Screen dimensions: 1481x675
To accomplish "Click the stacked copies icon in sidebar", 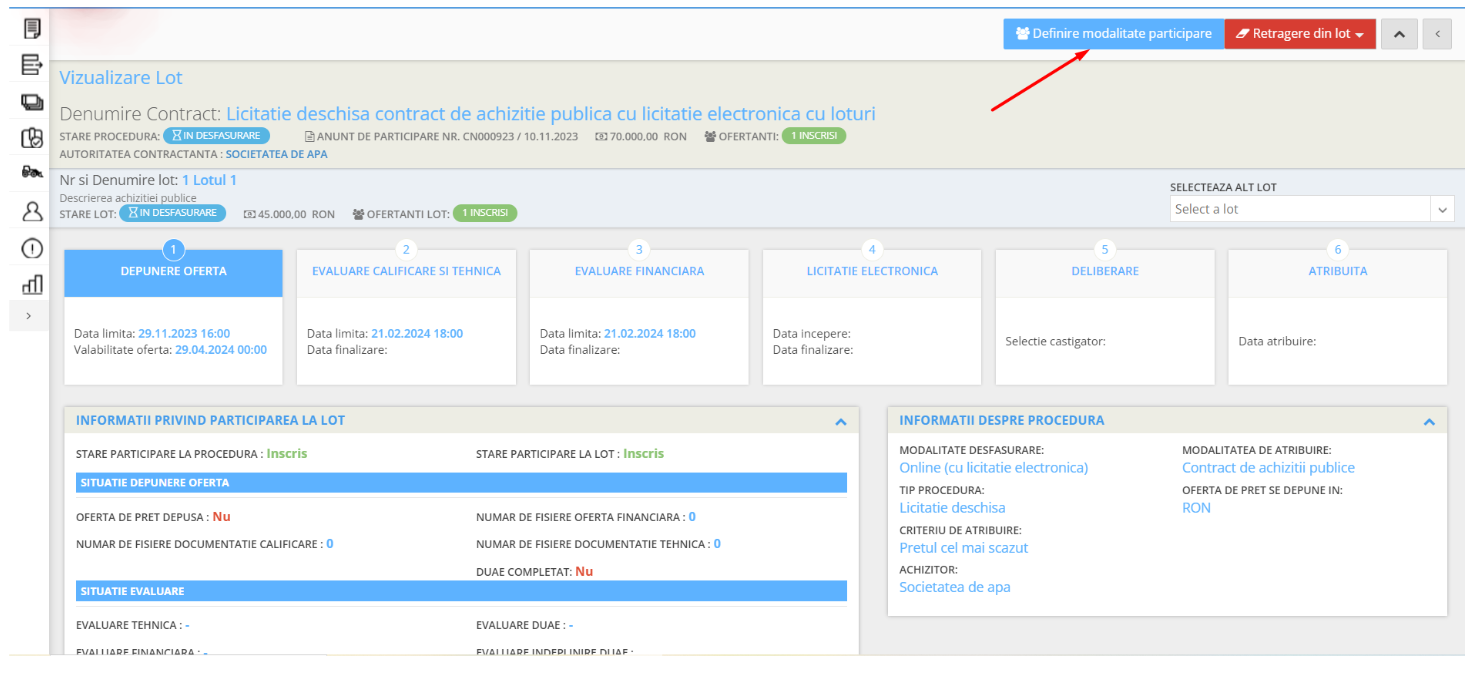I will [30, 101].
